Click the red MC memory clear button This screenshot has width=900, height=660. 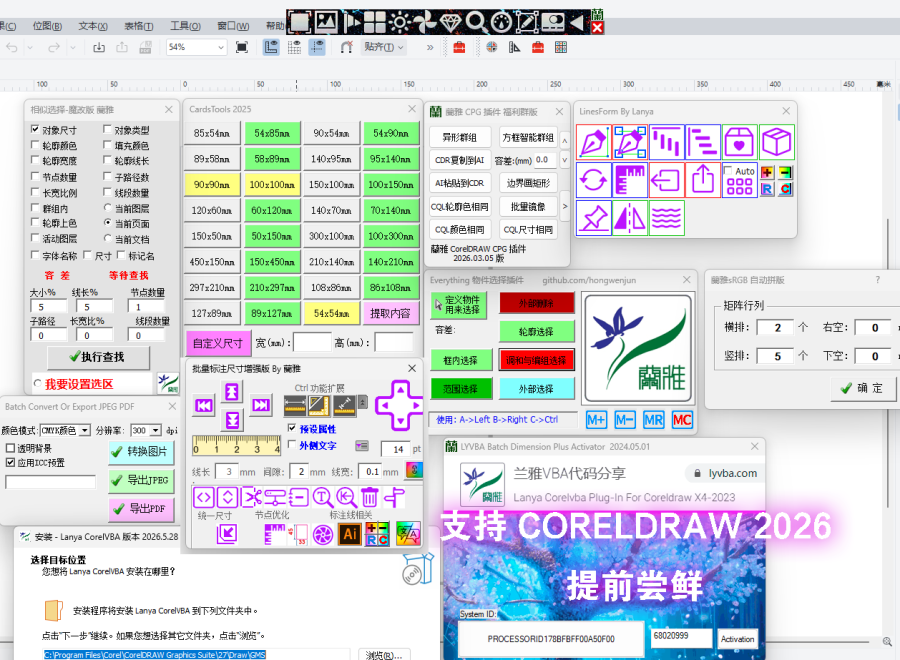point(682,420)
